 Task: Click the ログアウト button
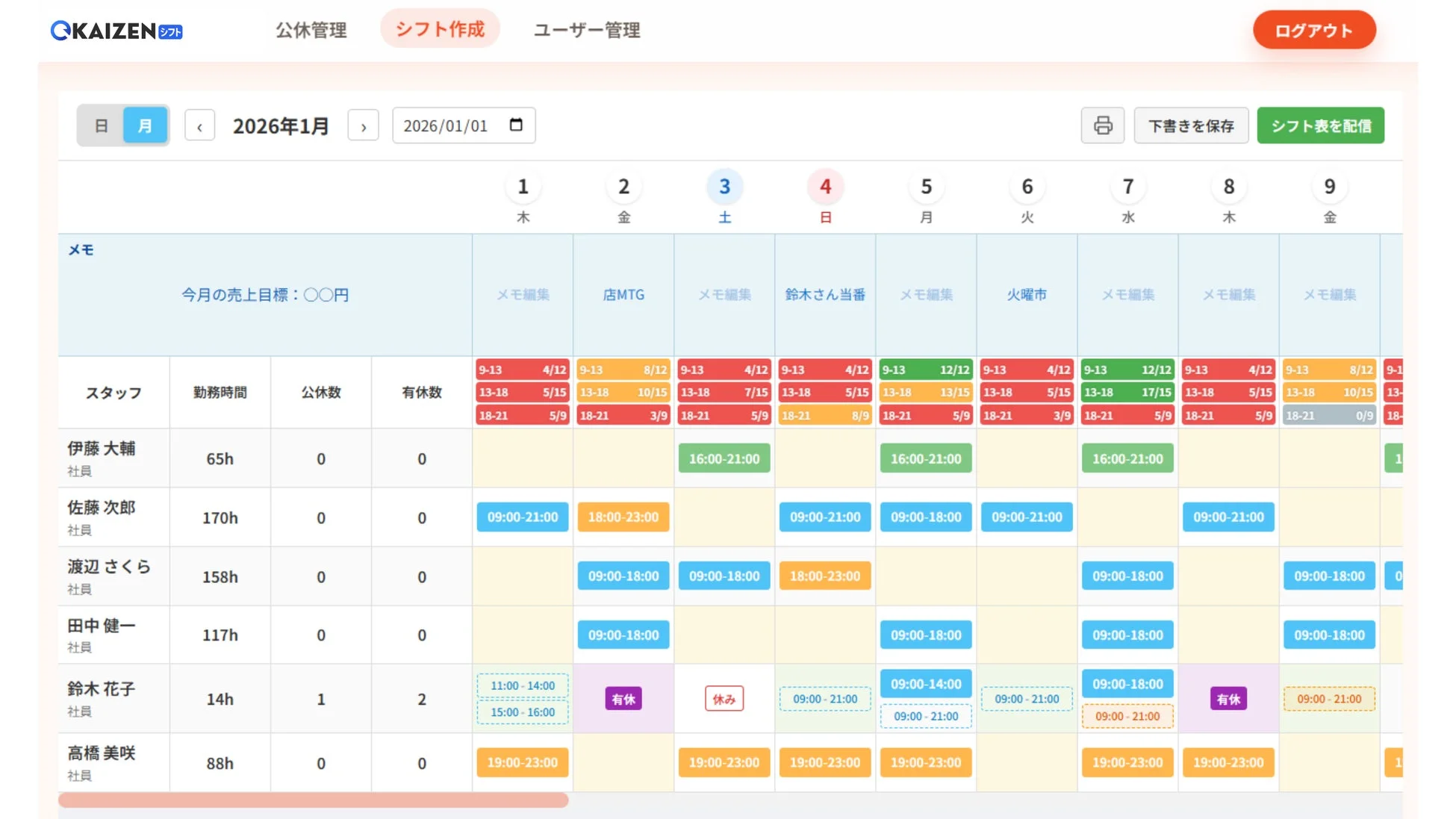point(1314,31)
